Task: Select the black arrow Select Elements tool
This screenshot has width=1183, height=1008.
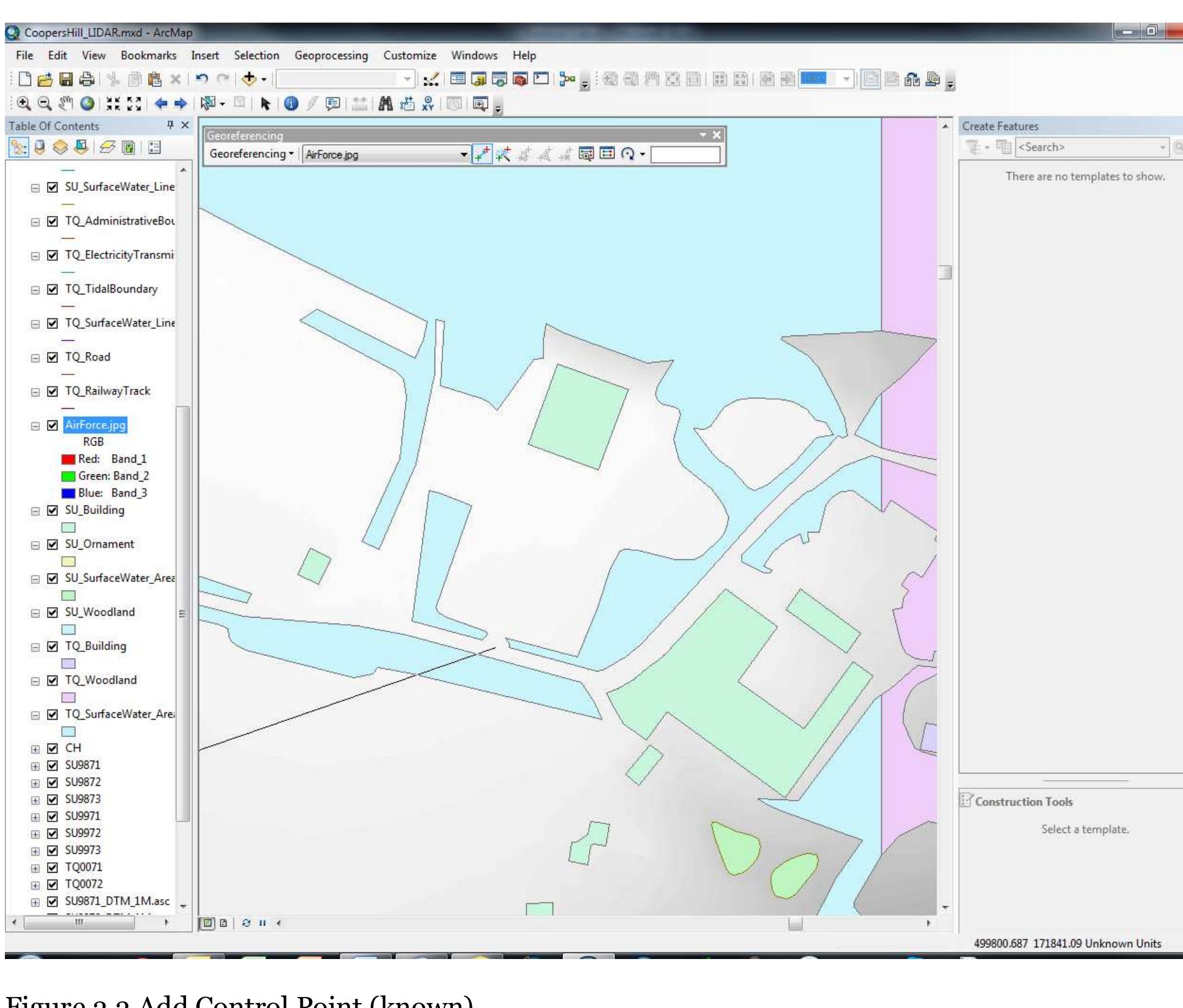Action: [x=265, y=103]
